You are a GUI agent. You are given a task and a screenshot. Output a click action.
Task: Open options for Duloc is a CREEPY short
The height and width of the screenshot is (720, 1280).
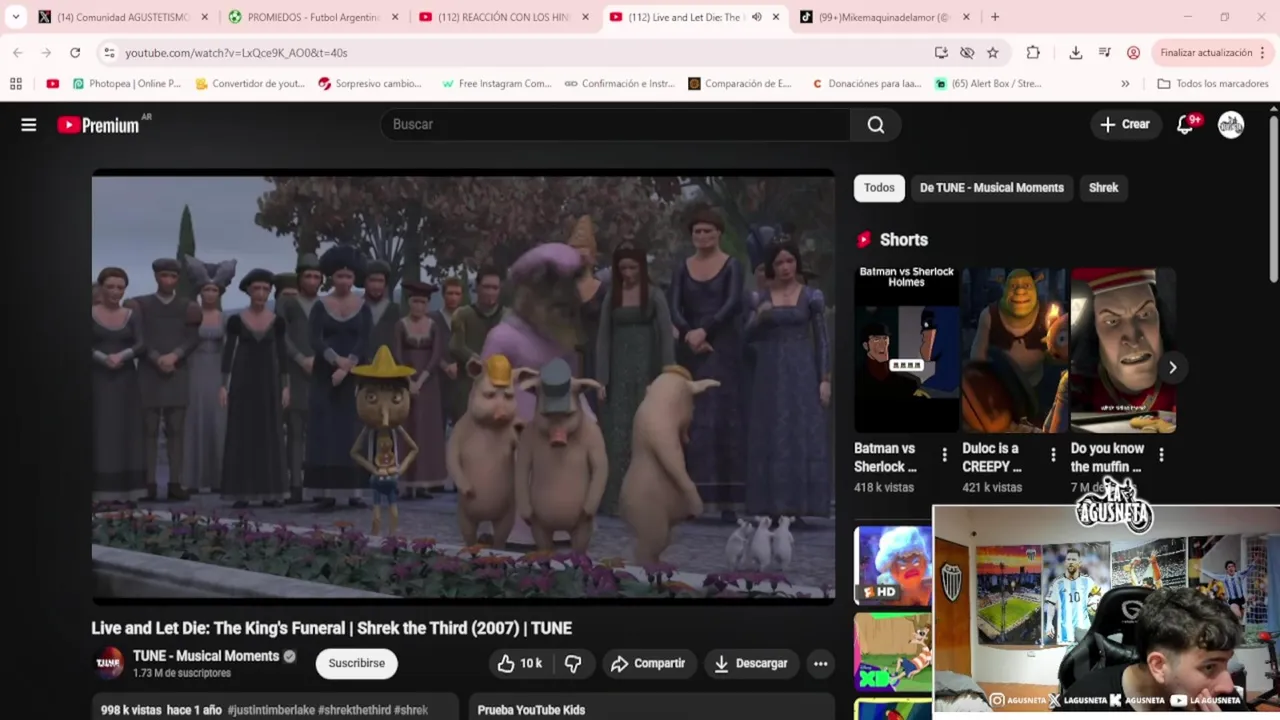click(1053, 455)
